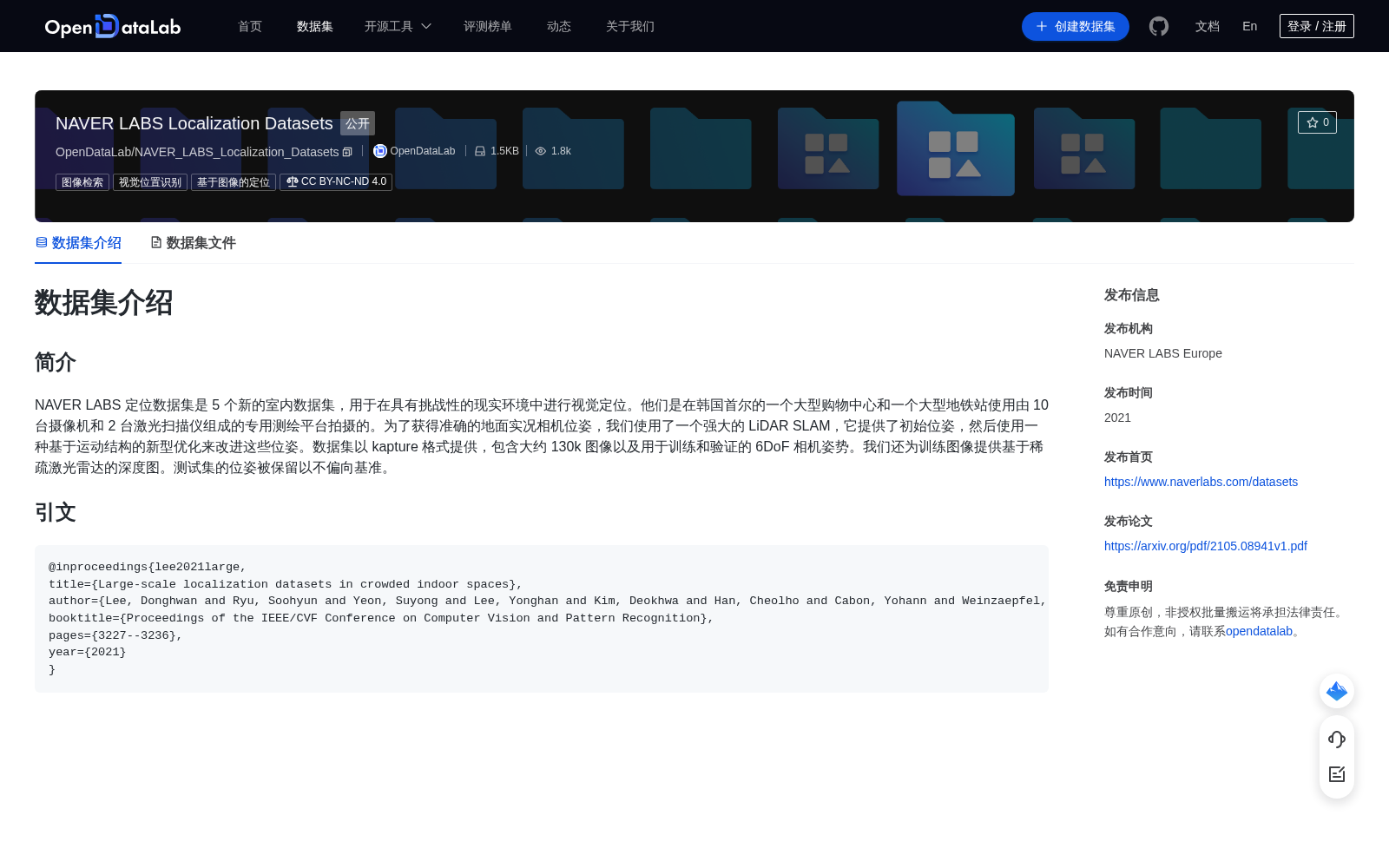Open the arxiv.org paper PDF link

tap(1206, 546)
